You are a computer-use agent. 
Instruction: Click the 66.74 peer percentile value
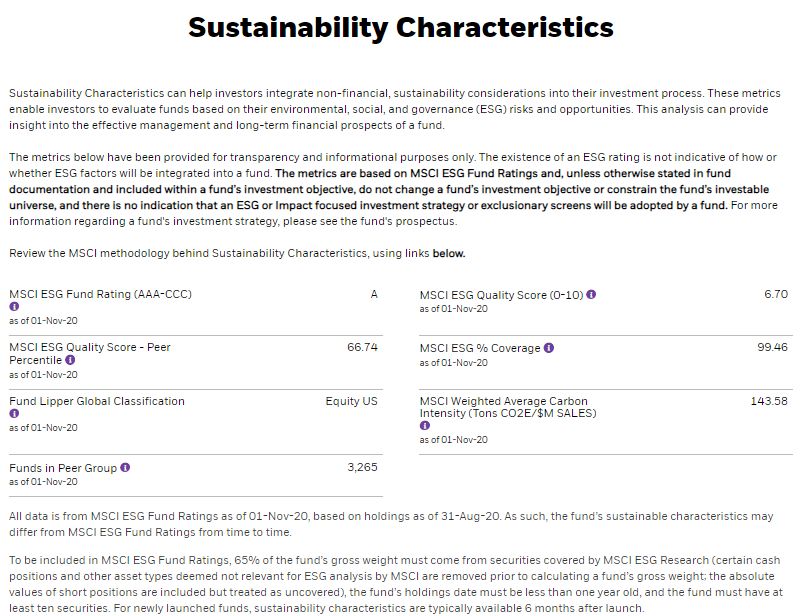[362, 347]
